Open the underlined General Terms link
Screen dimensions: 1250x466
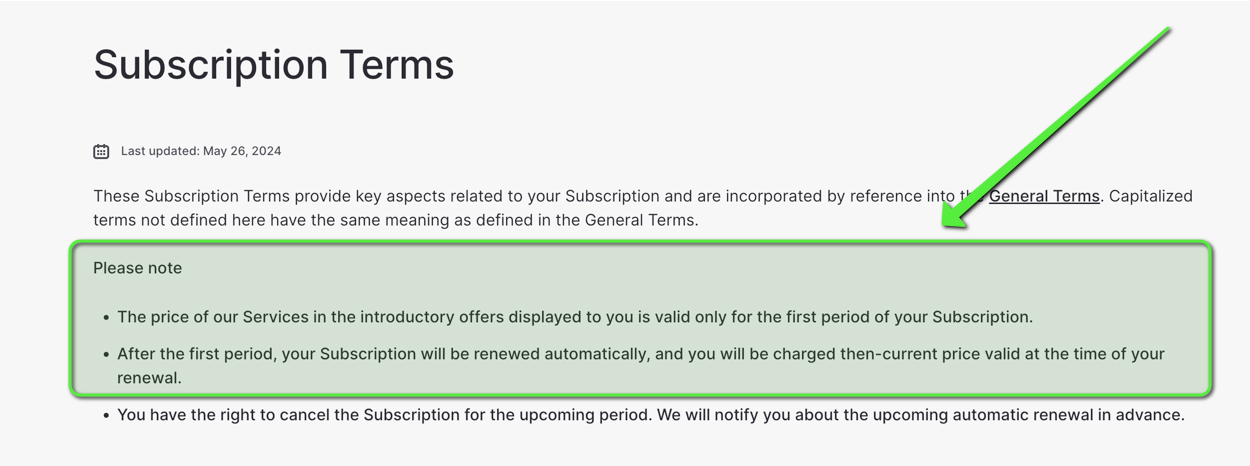click(x=1044, y=196)
